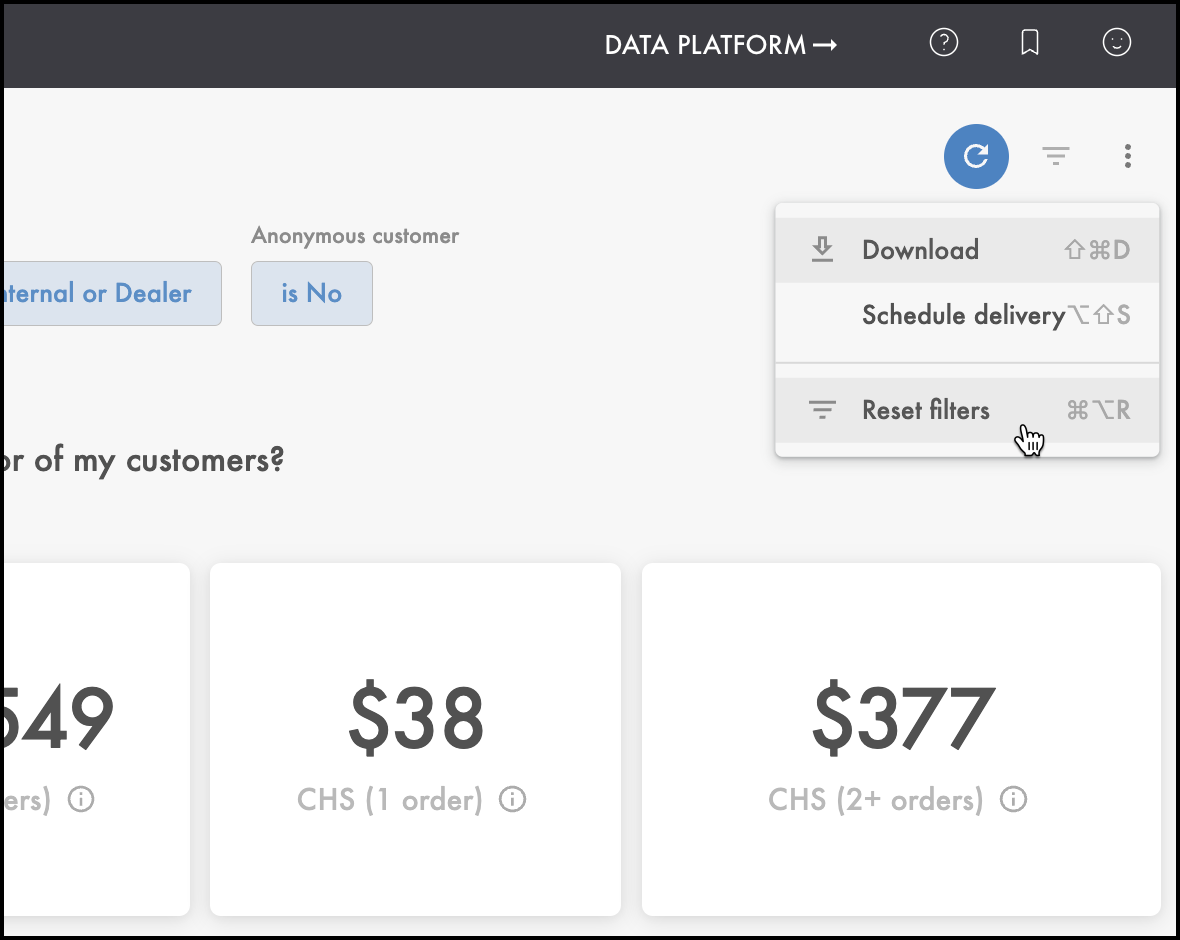This screenshot has height=940, width=1180.
Task: Click info icon on leftmost tile
Action: [x=81, y=799]
